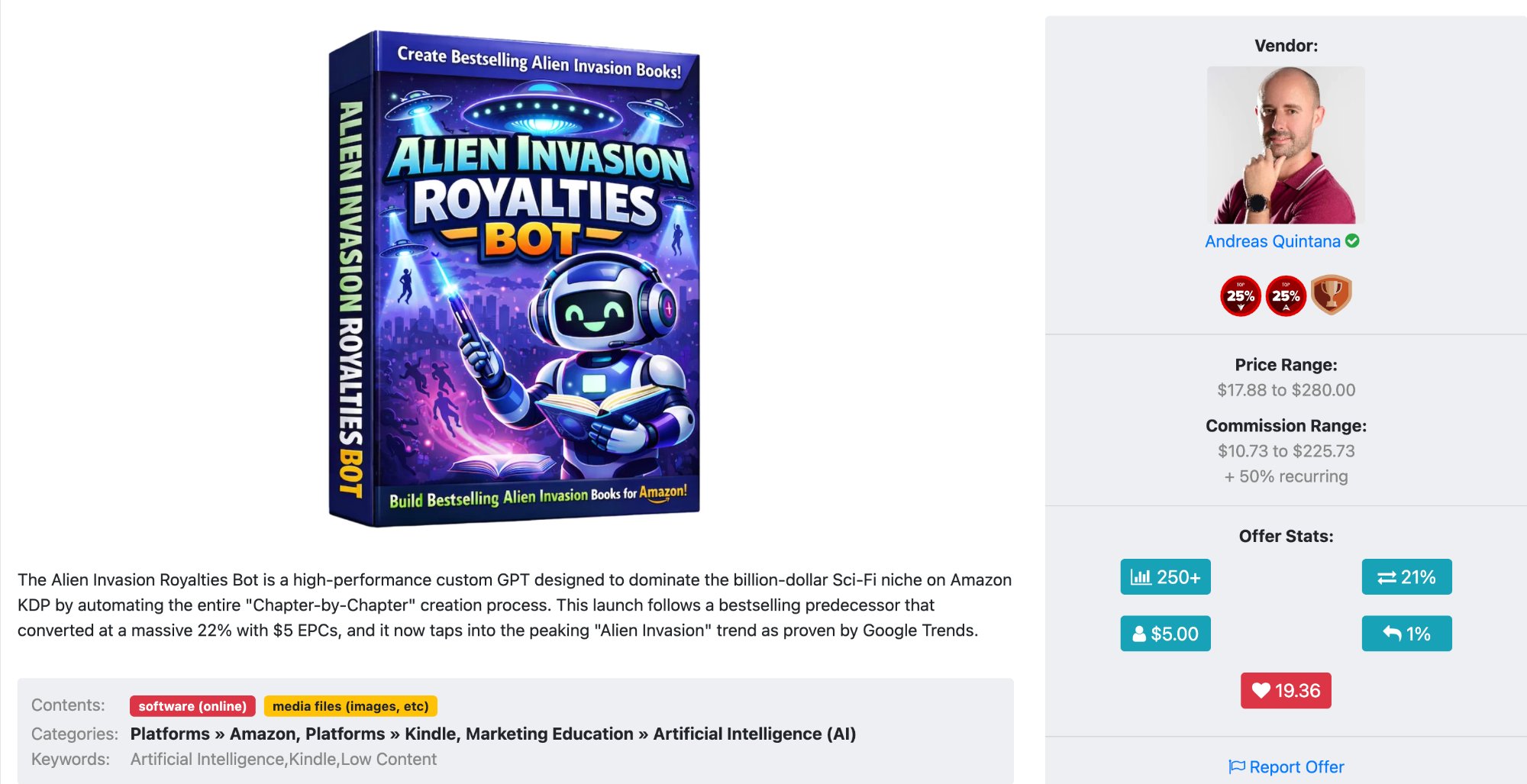Click the Keywords text Artificial Intelligence,Kindle,Low Content
Image resolution: width=1527 pixels, height=784 pixels.
coord(283,759)
